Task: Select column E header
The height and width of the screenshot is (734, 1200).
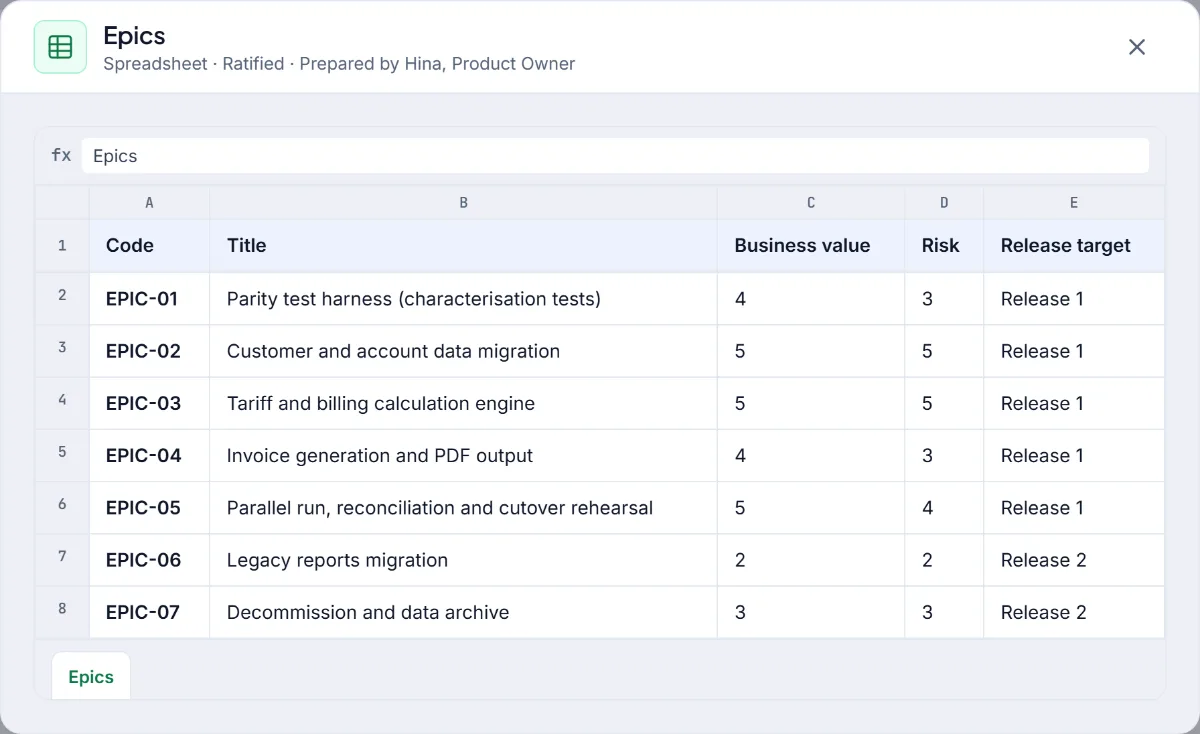Action: [1074, 203]
